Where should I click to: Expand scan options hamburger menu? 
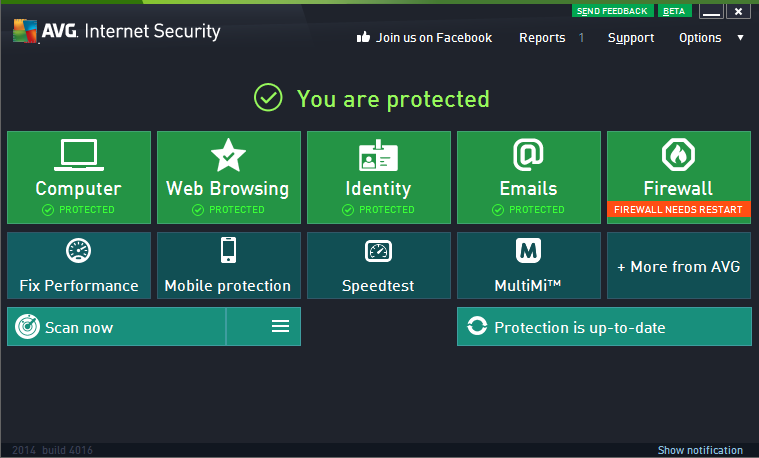[280, 327]
